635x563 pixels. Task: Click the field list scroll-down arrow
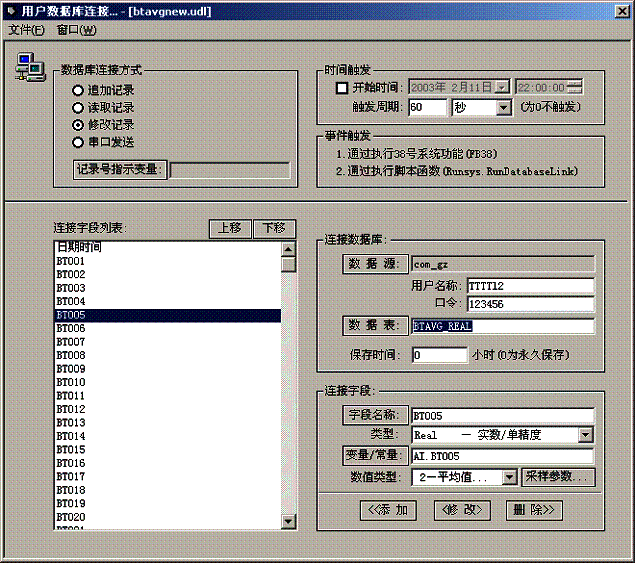[288, 521]
